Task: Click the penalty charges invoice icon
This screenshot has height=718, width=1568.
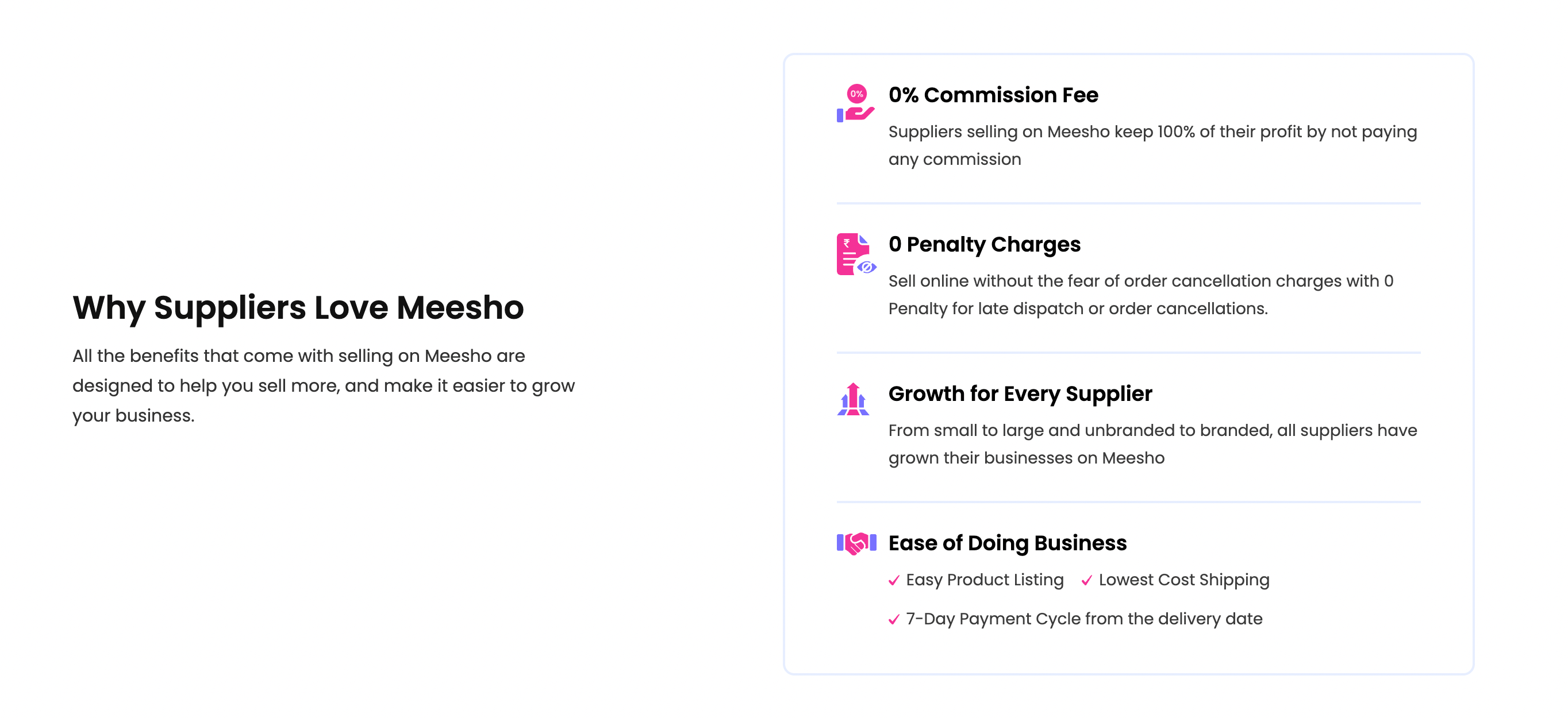Action: point(856,254)
